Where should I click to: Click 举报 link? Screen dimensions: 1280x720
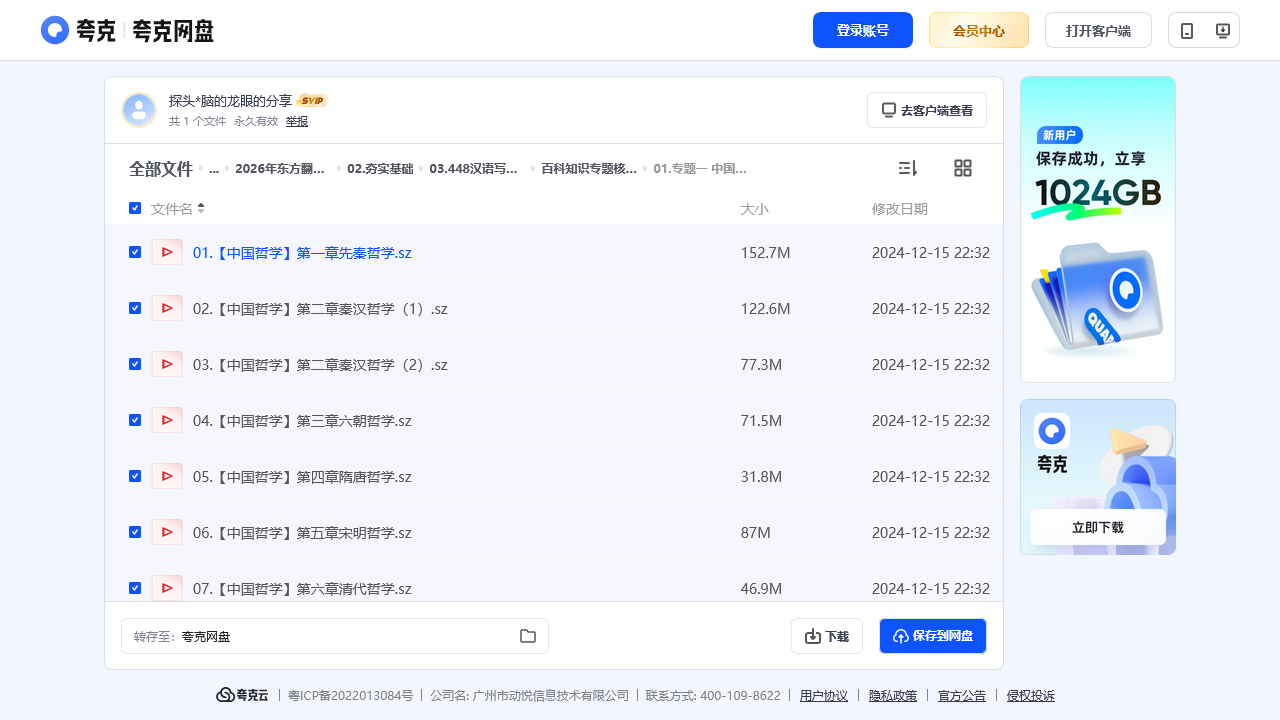pyautogui.click(x=297, y=121)
